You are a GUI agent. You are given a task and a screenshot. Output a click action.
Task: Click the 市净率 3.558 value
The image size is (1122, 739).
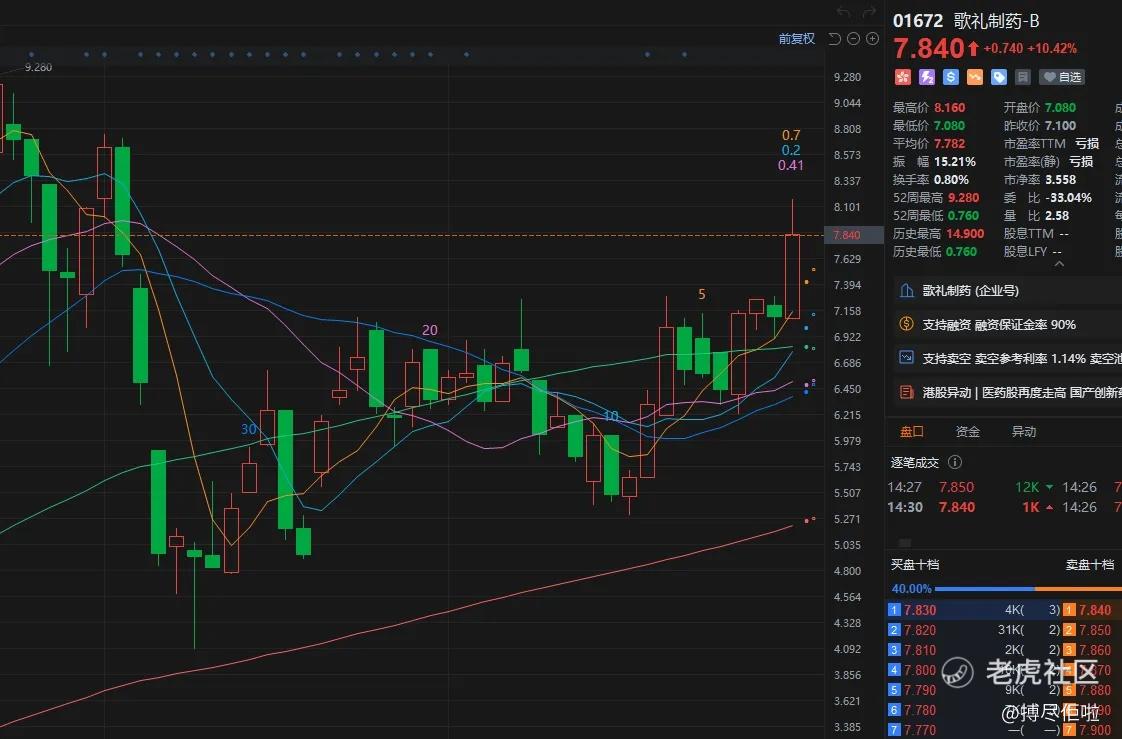click(1060, 180)
